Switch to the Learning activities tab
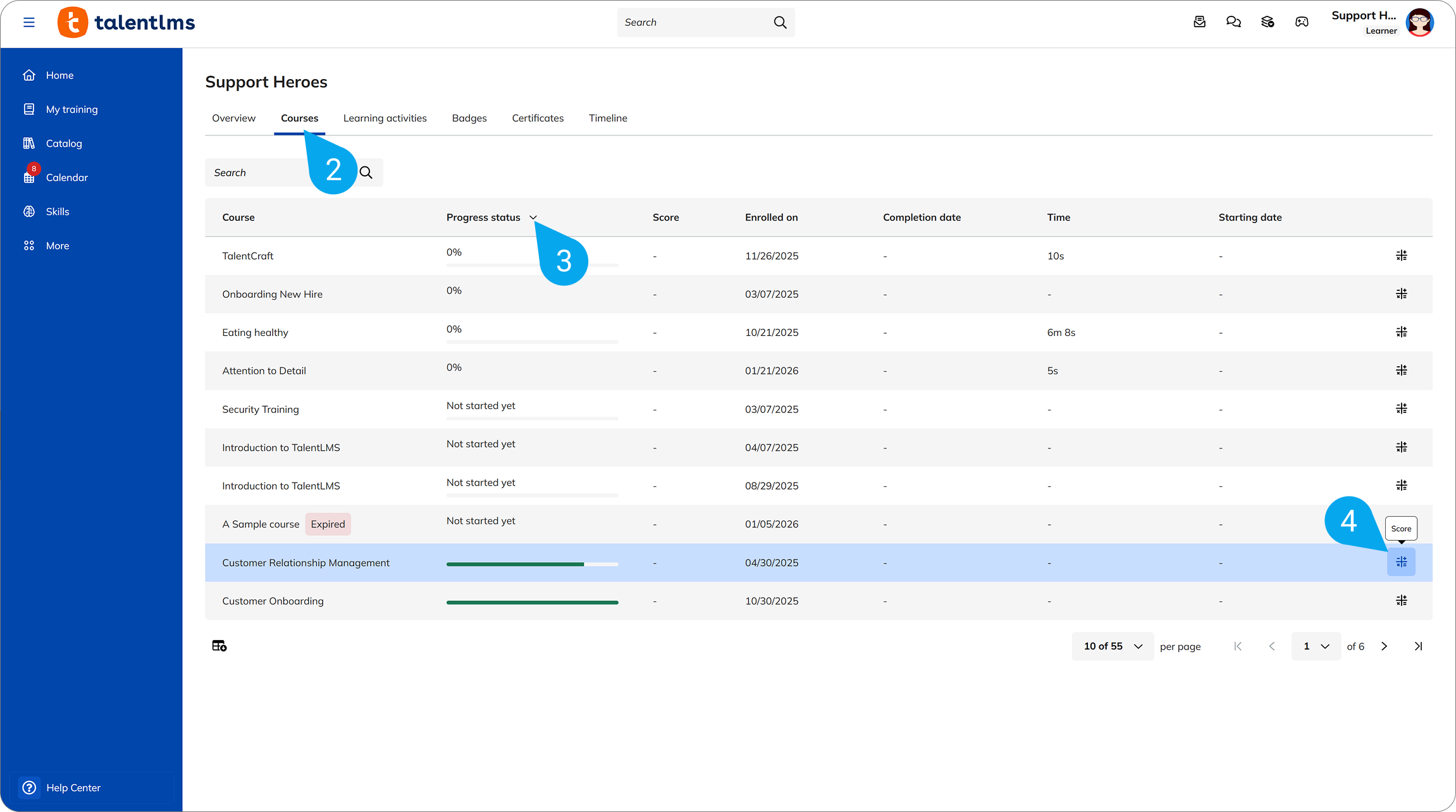Image resolution: width=1456 pixels, height=812 pixels. coord(385,118)
